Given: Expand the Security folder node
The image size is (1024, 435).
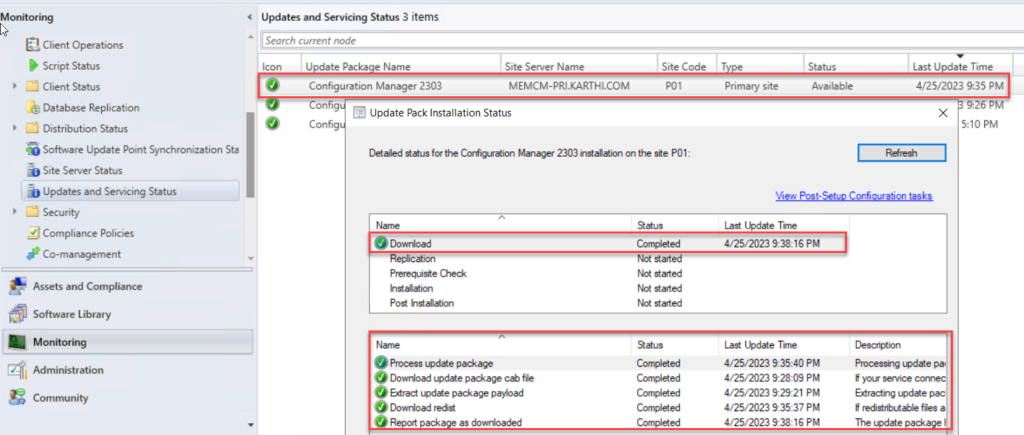Looking at the screenshot, I should [15, 212].
